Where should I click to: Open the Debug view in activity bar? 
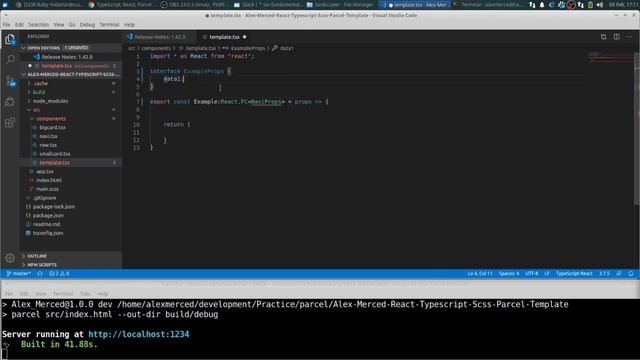[10, 101]
